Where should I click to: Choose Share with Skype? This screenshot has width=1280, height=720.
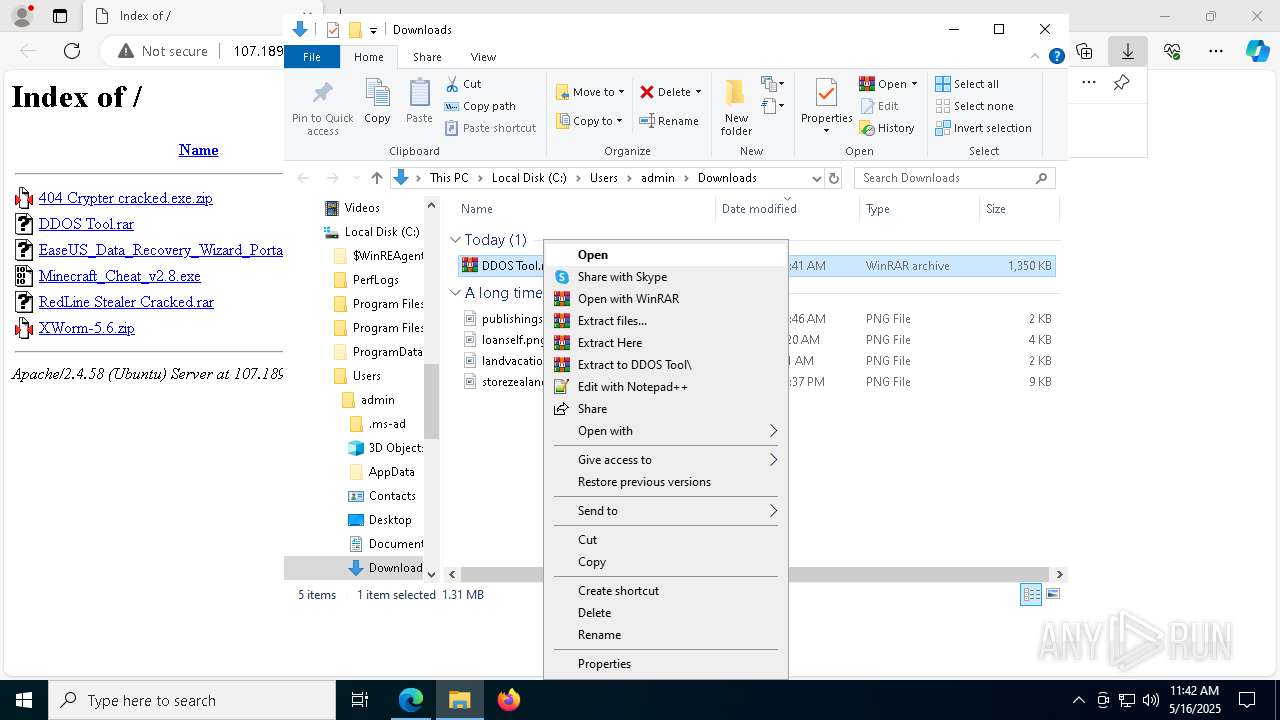tap(666, 277)
